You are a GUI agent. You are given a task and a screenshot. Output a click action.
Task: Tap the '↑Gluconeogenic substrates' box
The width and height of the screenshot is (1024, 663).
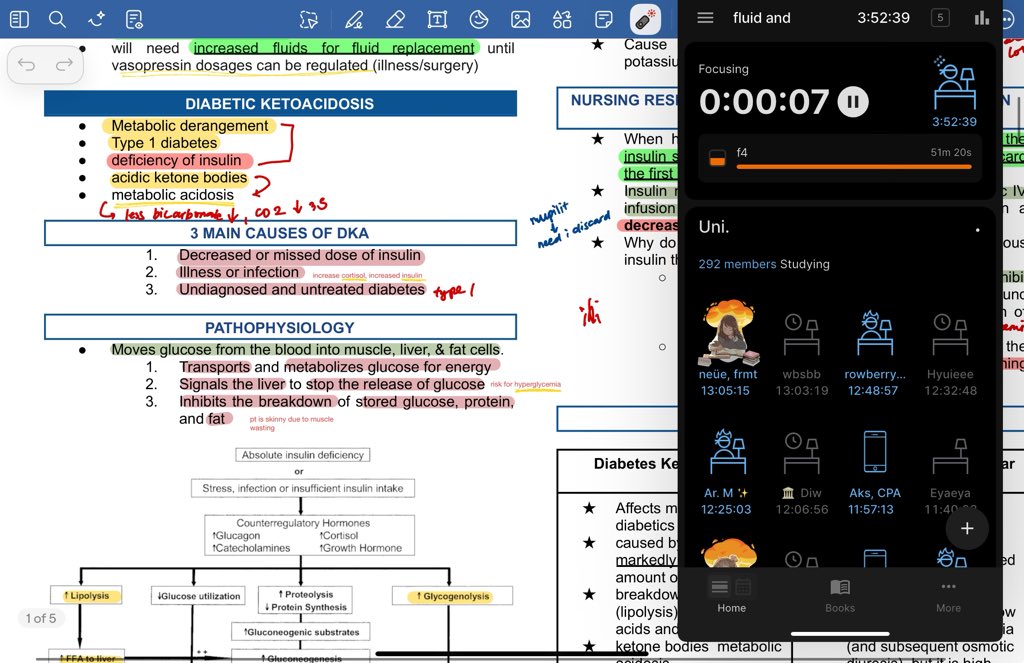pyautogui.click(x=301, y=632)
